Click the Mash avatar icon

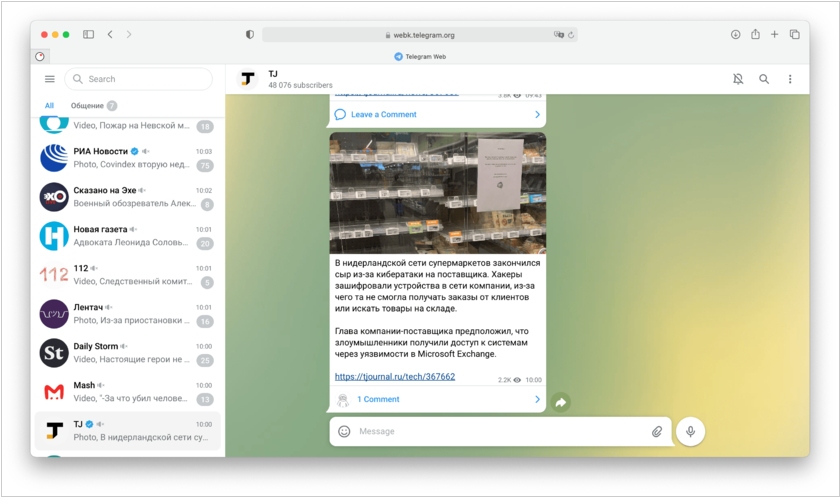tap(54, 392)
